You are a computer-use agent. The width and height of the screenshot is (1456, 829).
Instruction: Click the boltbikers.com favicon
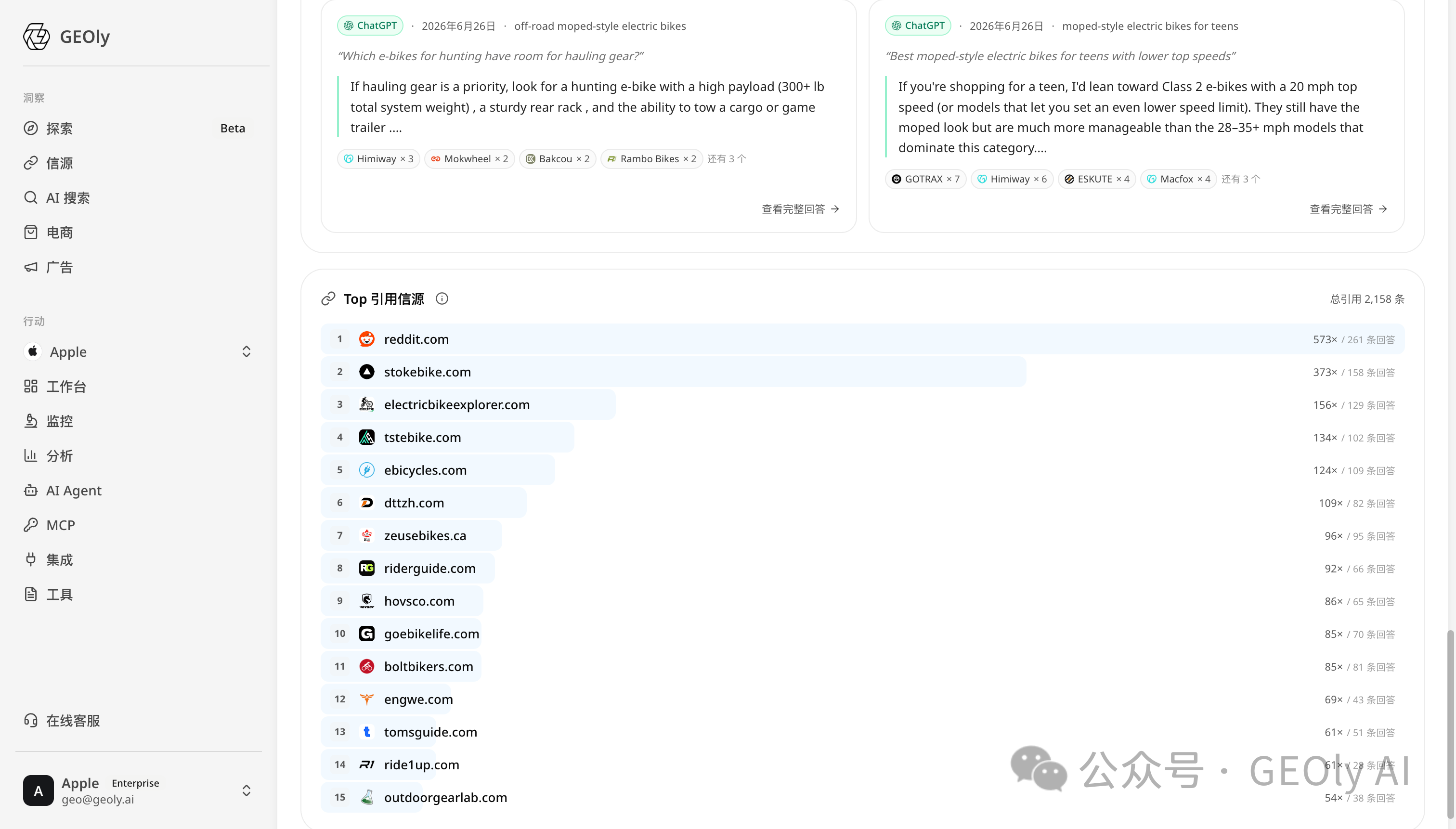(367, 667)
